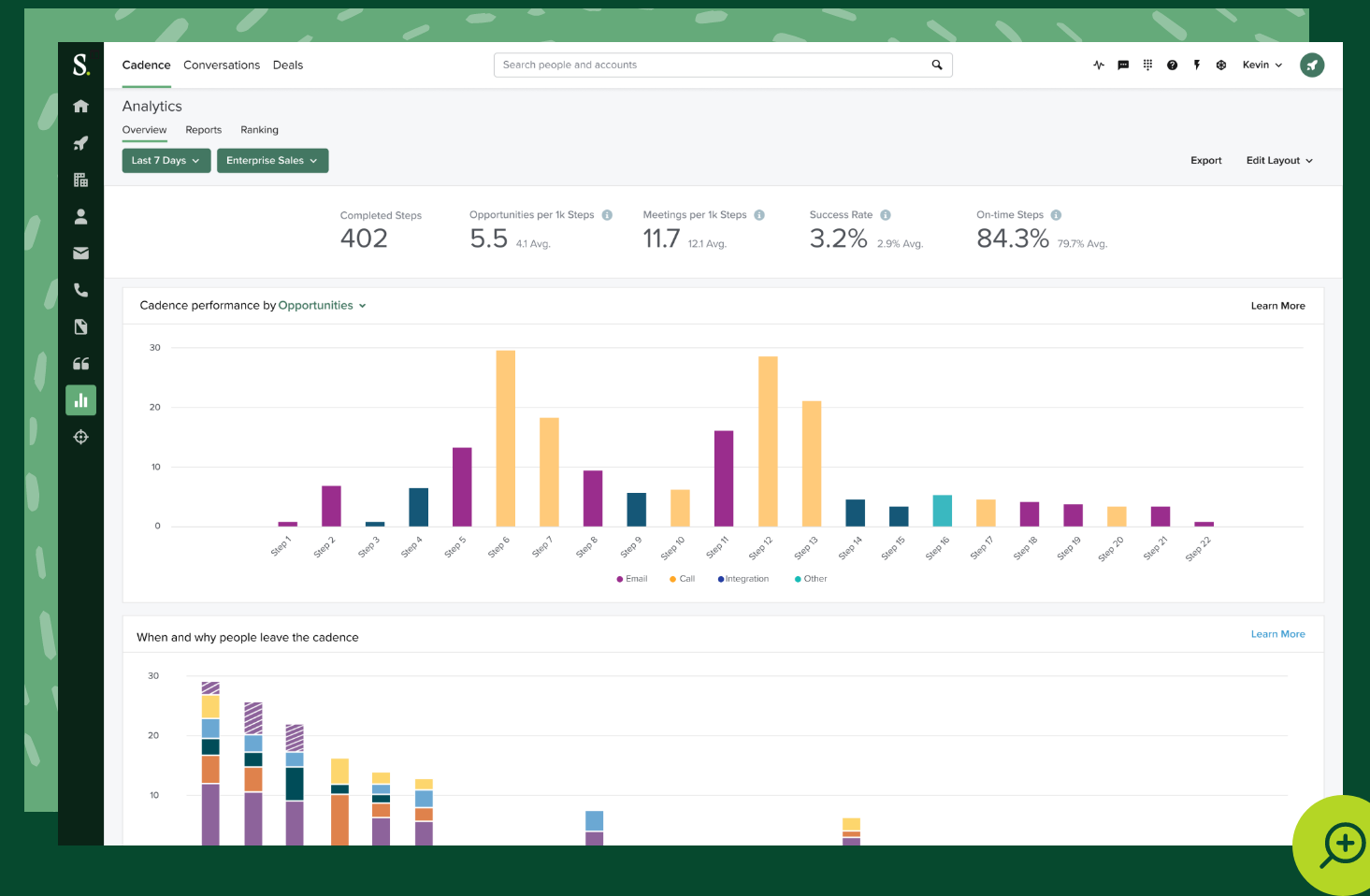Screen dimensions: 1370x896
Task: Toggle Call series in chart legend
Action: pyautogui.click(x=683, y=579)
